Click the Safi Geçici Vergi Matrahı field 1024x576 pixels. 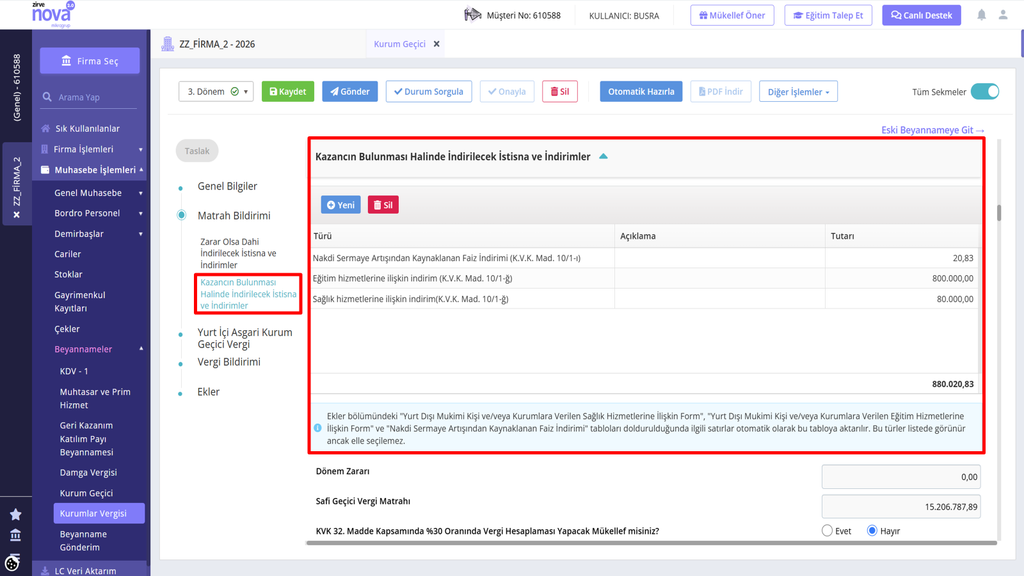901,507
